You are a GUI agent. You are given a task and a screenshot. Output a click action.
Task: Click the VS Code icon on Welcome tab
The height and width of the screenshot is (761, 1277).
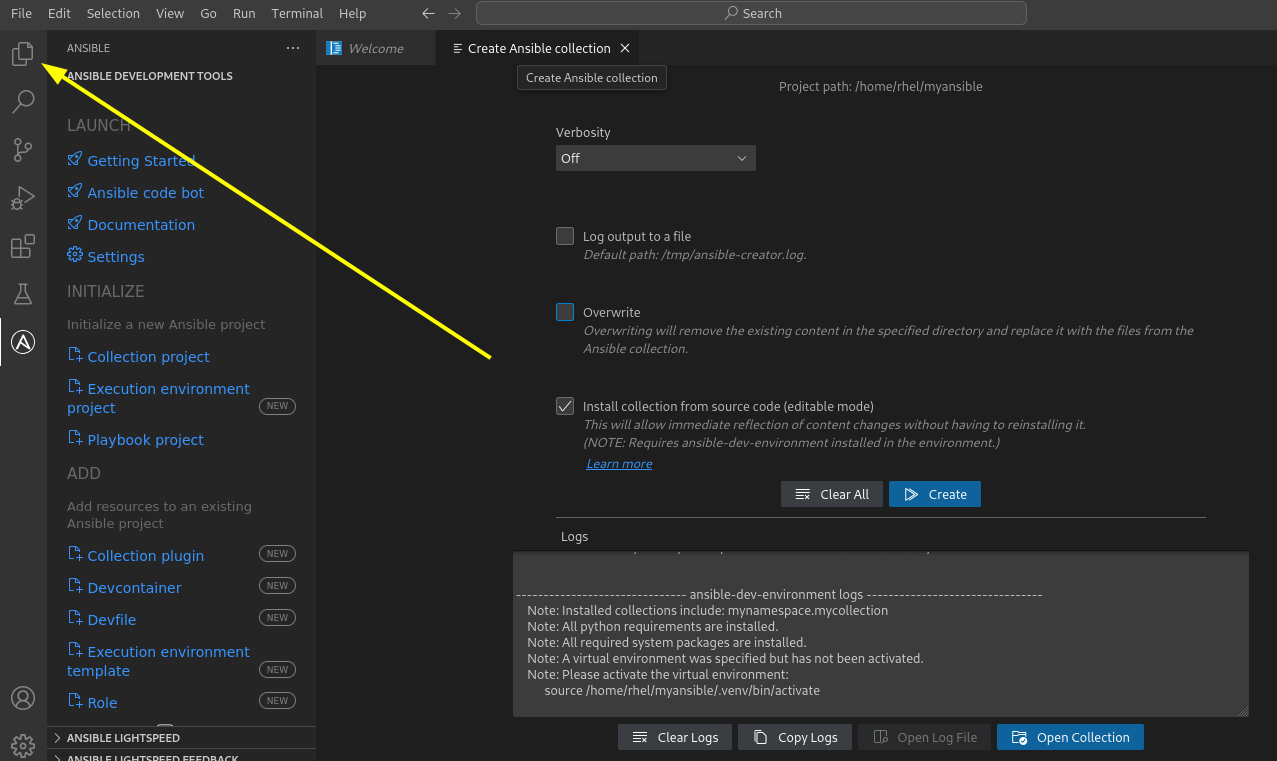coord(334,48)
